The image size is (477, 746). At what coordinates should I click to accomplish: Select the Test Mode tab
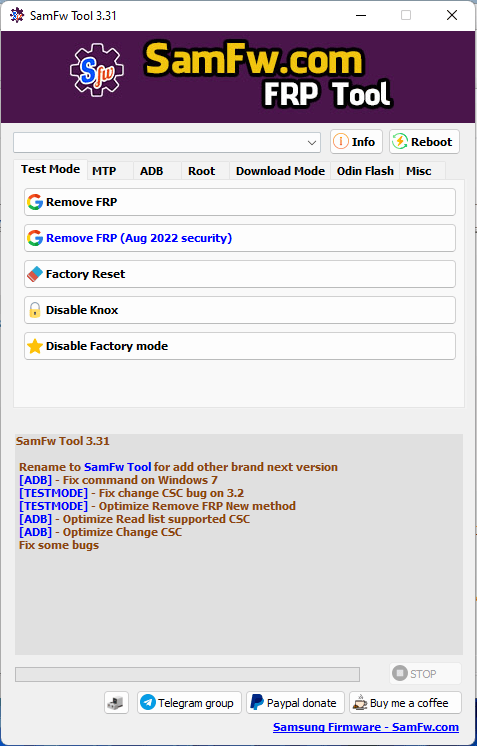(50, 169)
